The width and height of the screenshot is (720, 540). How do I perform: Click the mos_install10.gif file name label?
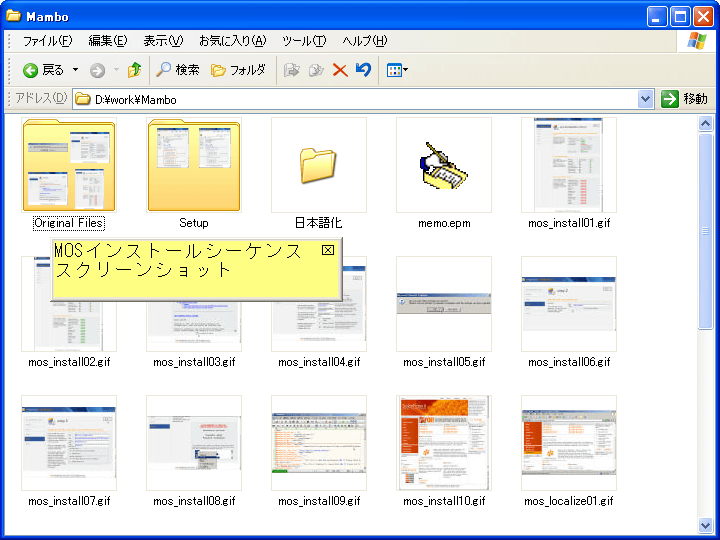(x=444, y=501)
